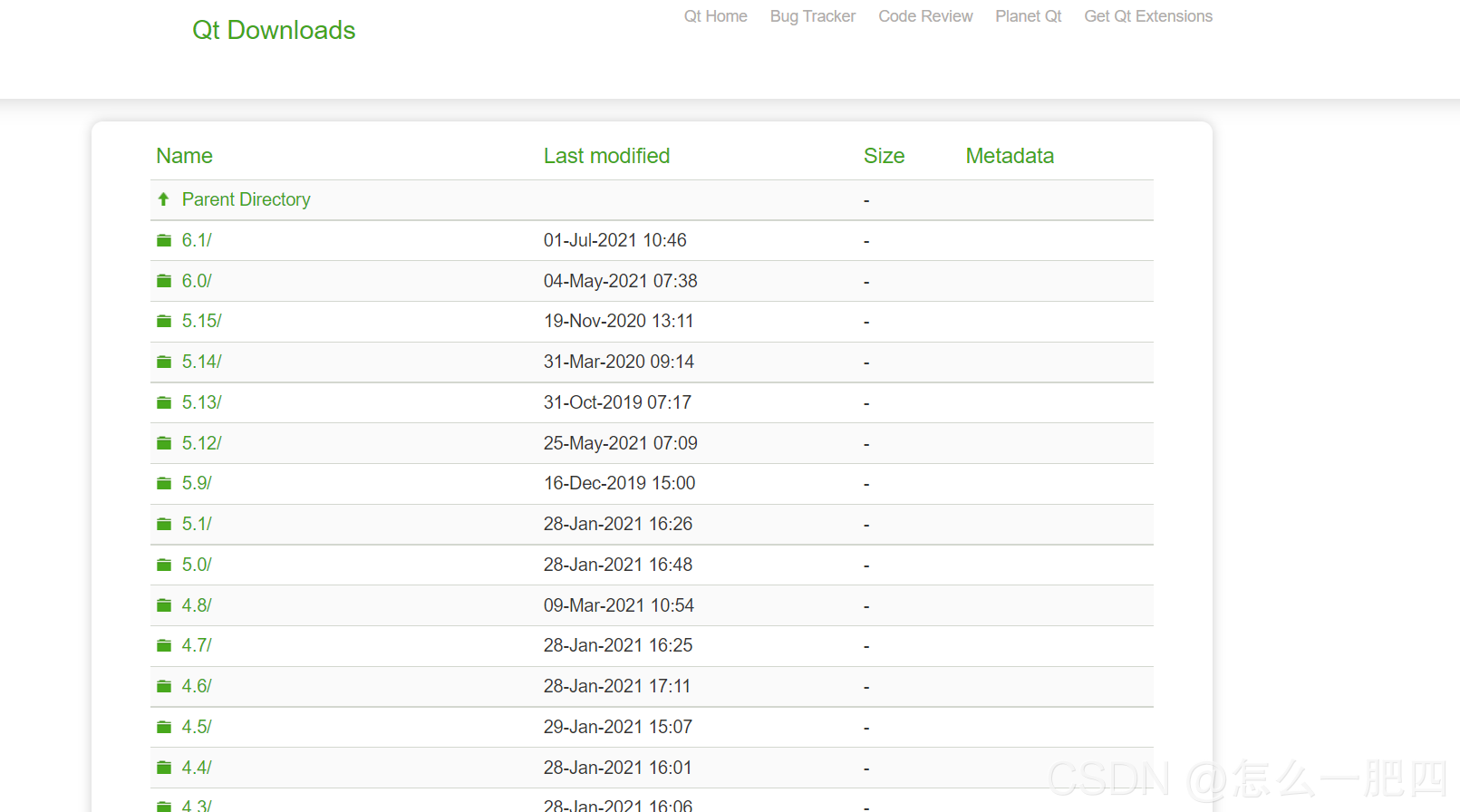Click the up-arrow icon beside Parent Directory
Screen dimensions: 1460x812
163,199
